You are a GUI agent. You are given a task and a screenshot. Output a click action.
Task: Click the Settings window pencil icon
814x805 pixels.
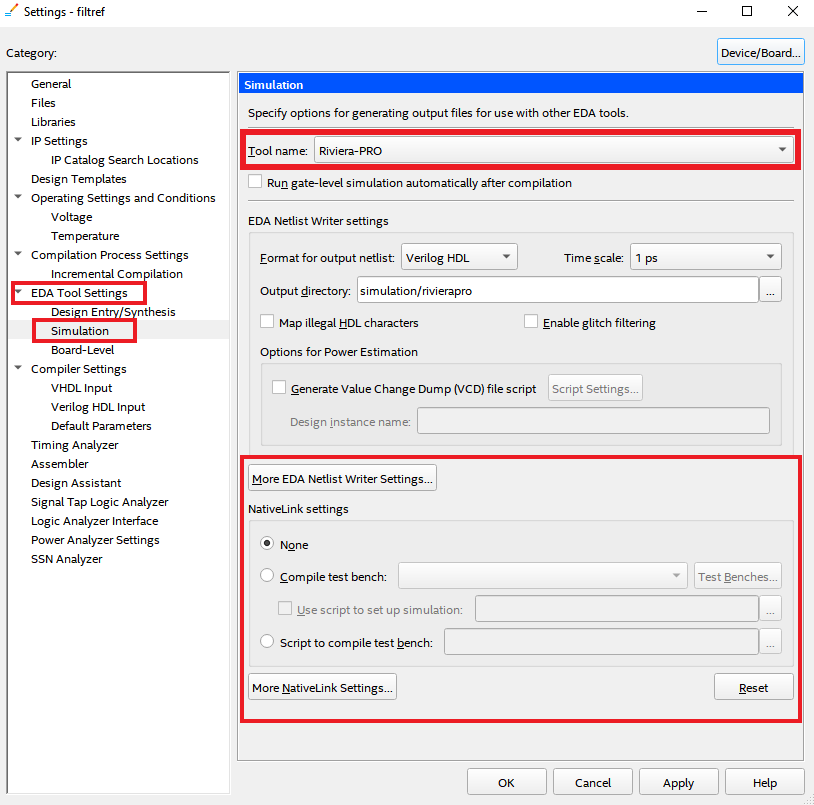(x=11, y=10)
